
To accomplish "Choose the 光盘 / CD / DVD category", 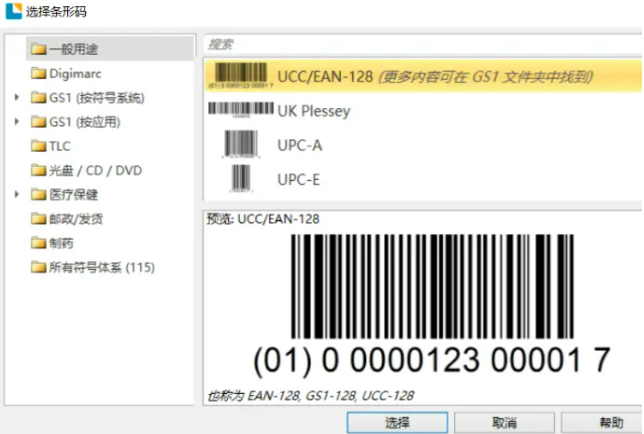I will [x=95, y=170].
